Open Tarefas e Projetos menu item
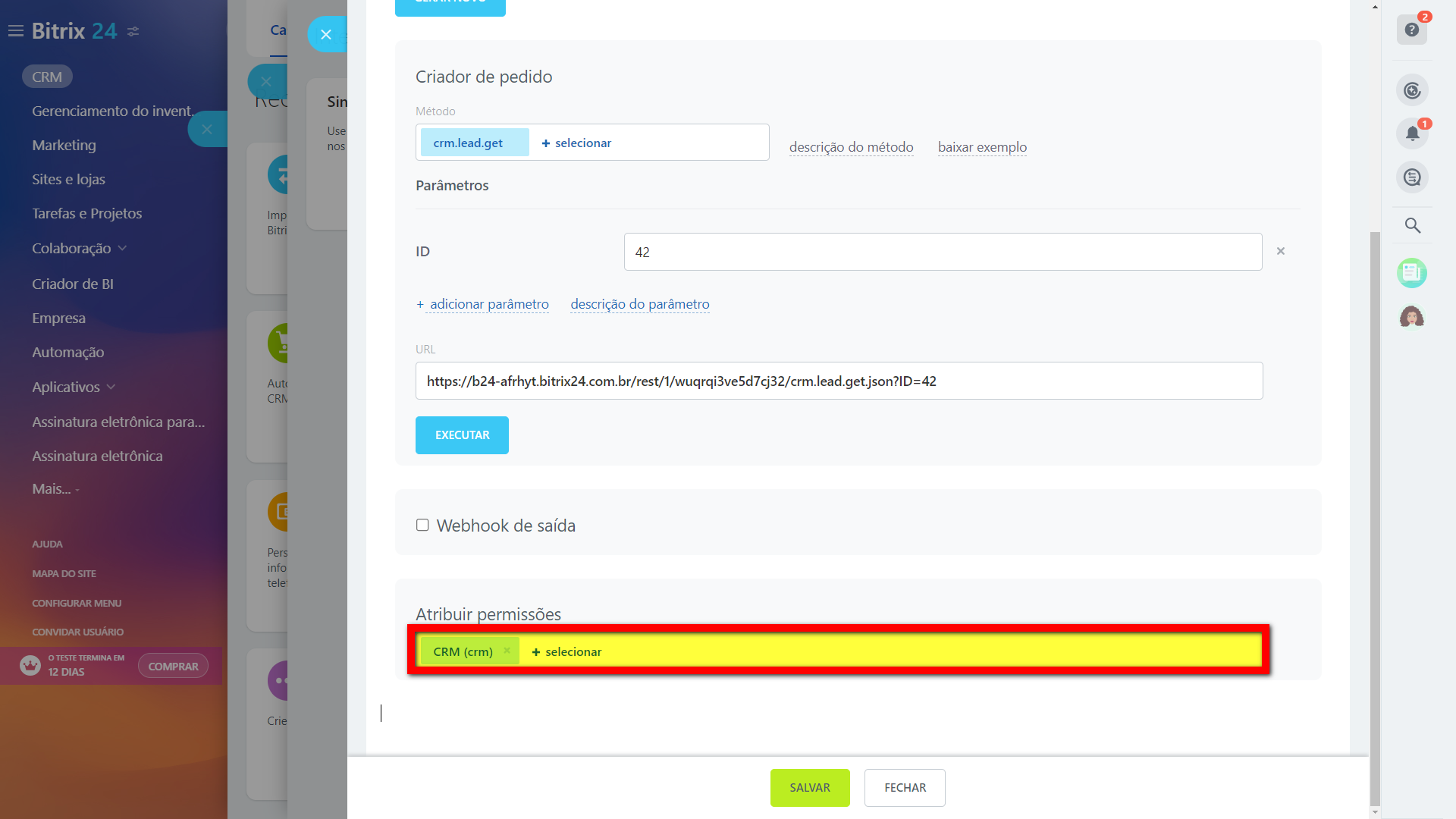1456x819 pixels. (86, 213)
